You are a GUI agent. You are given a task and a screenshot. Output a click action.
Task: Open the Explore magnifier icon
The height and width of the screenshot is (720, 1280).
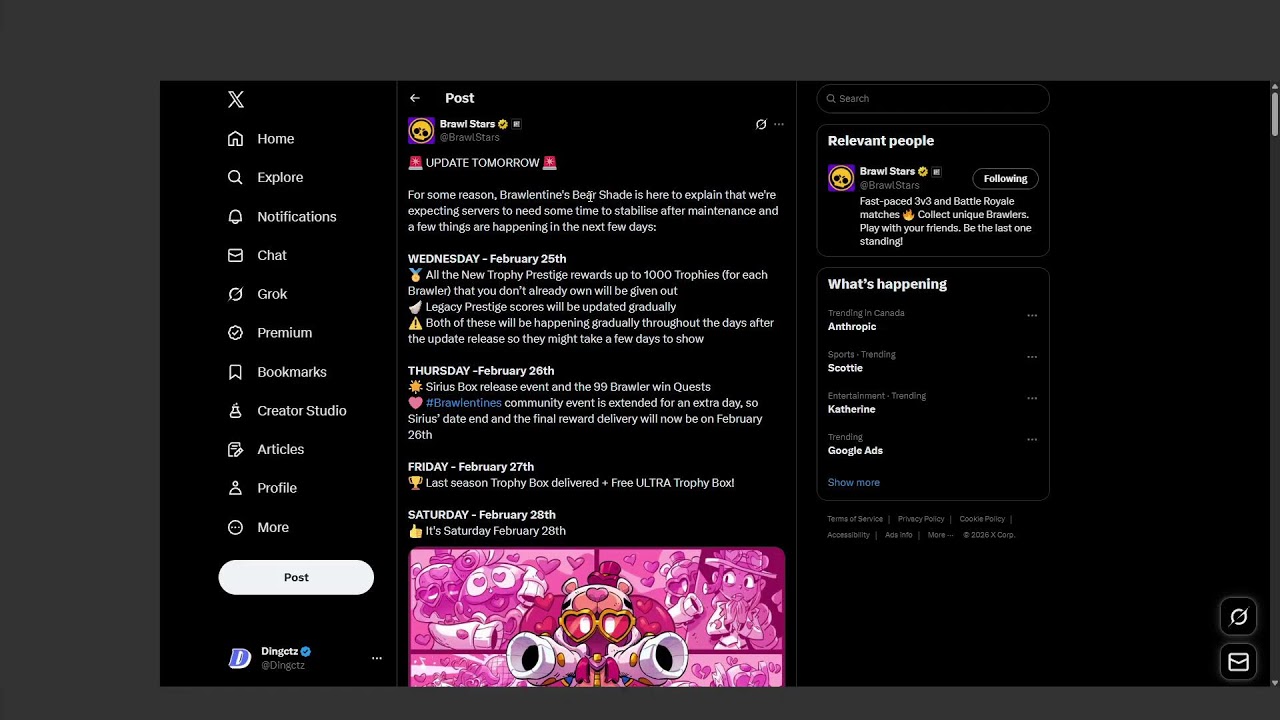click(235, 177)
